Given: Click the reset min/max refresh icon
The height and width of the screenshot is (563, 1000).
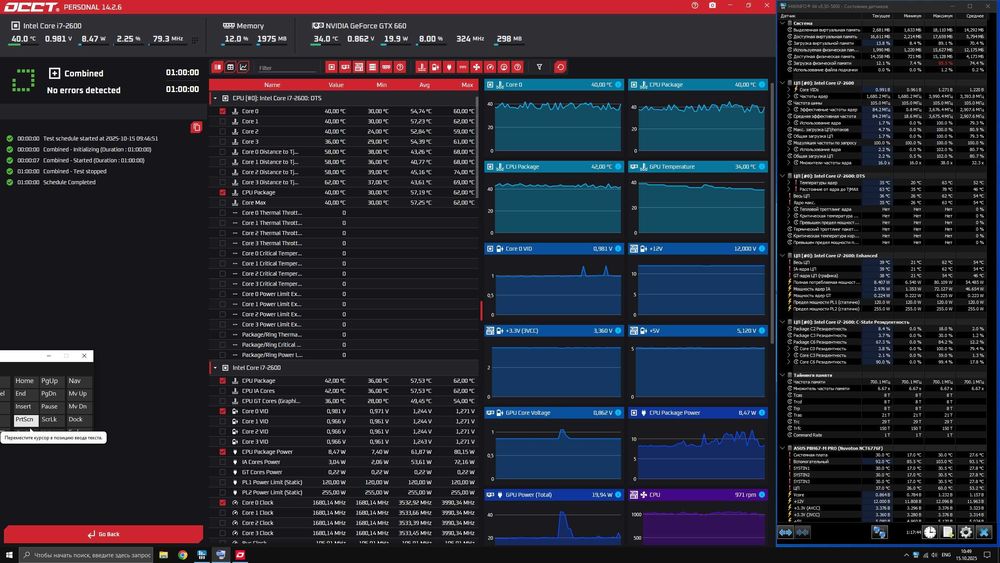Looking at the screenshot, I should 560,67.
